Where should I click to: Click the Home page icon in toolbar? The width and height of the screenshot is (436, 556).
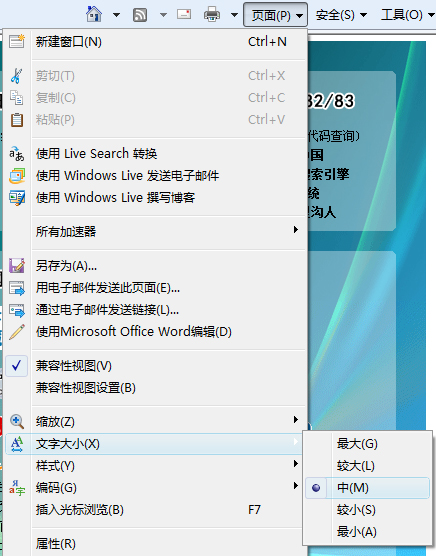pyautogui.click(x=94, y=15)
